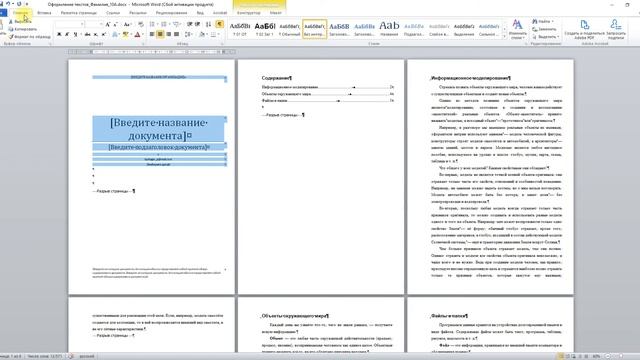Apply the Выделение style from the gallery
This screenshot has width=640, height=360.
pos(464,29)
